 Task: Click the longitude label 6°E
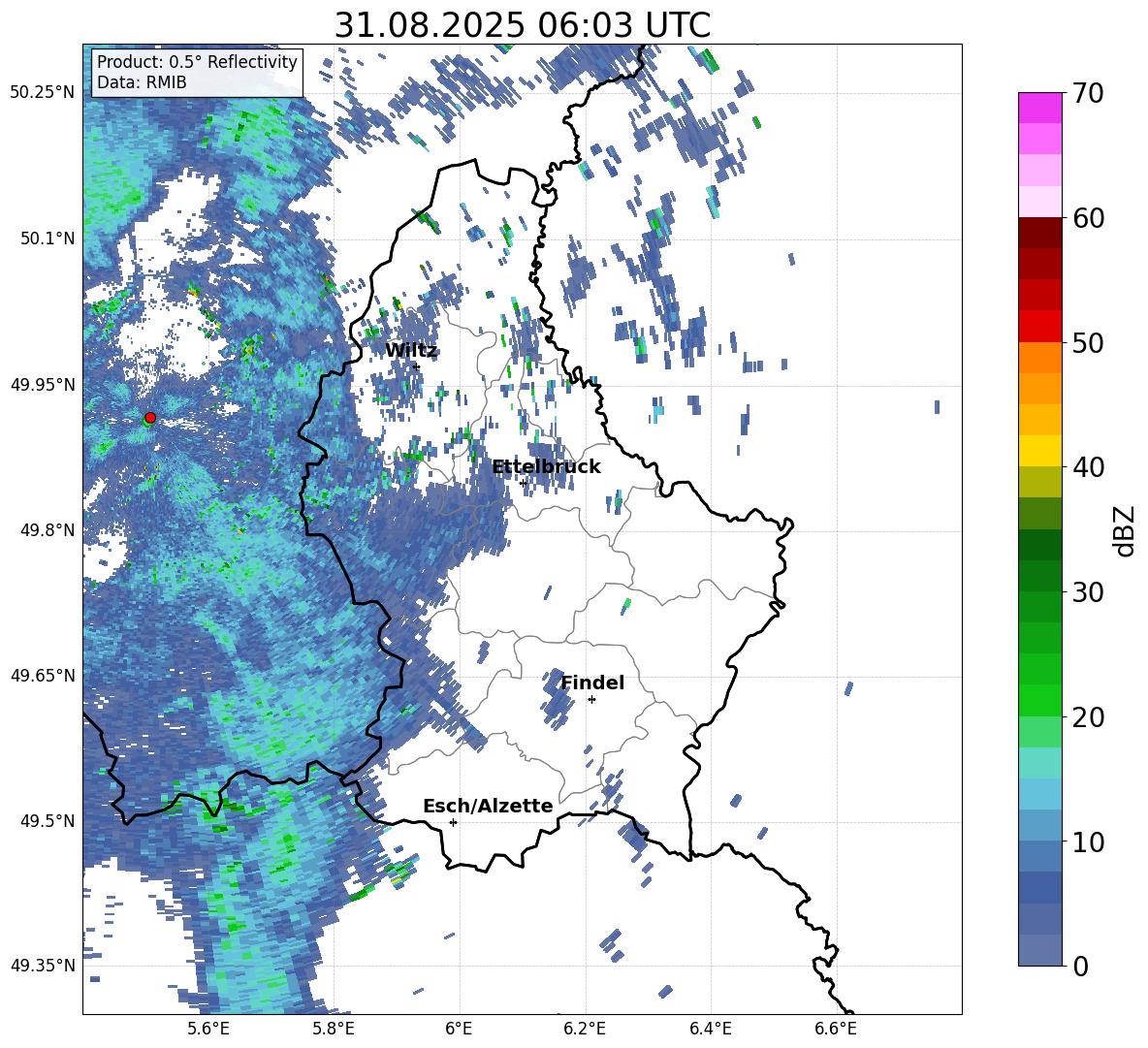click(x=459, y=1029)
